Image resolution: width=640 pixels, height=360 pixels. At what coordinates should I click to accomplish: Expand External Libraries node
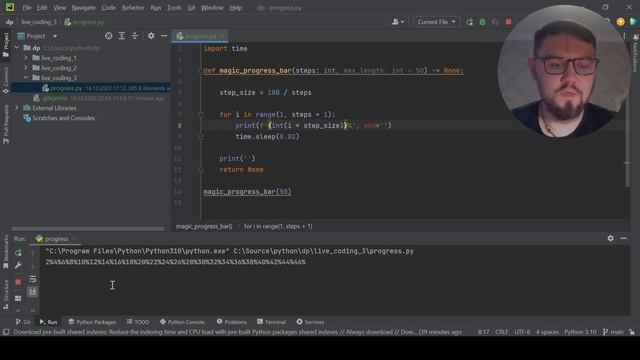pos(17,108)
